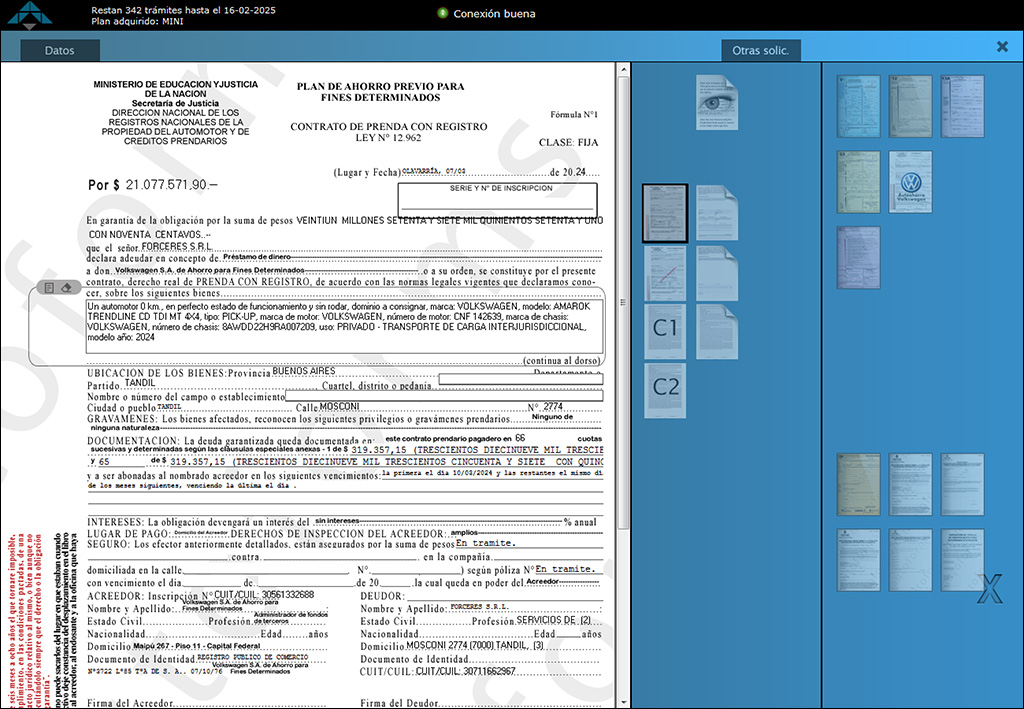
Task: Click the green connection status indicator
Action: pyautogui.click(x=442, y=13)
